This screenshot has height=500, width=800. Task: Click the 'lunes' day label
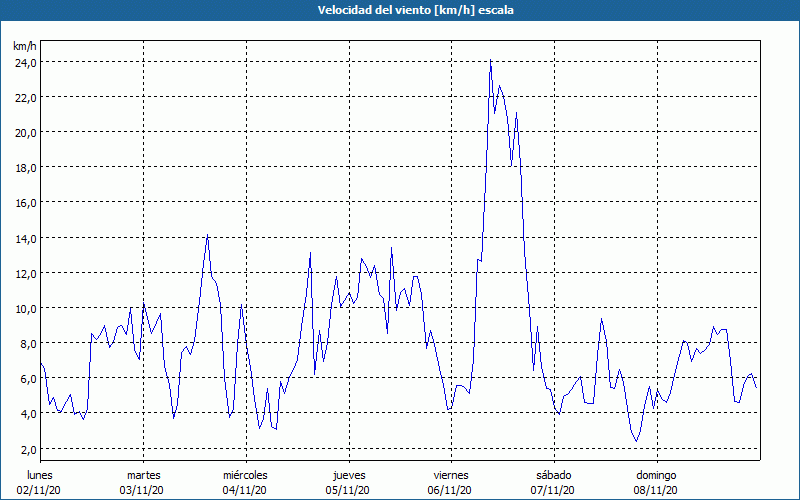point(40,475)
